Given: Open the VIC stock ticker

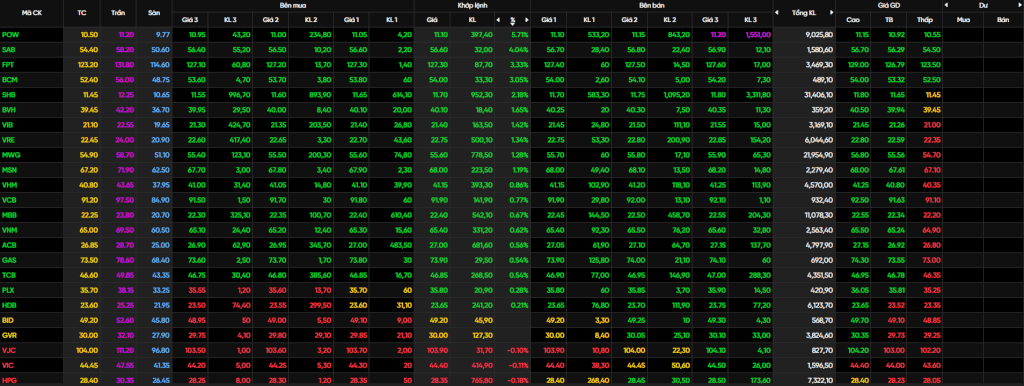Looking at the screenshot, I should pyautogui.click(x=8, y=365).
